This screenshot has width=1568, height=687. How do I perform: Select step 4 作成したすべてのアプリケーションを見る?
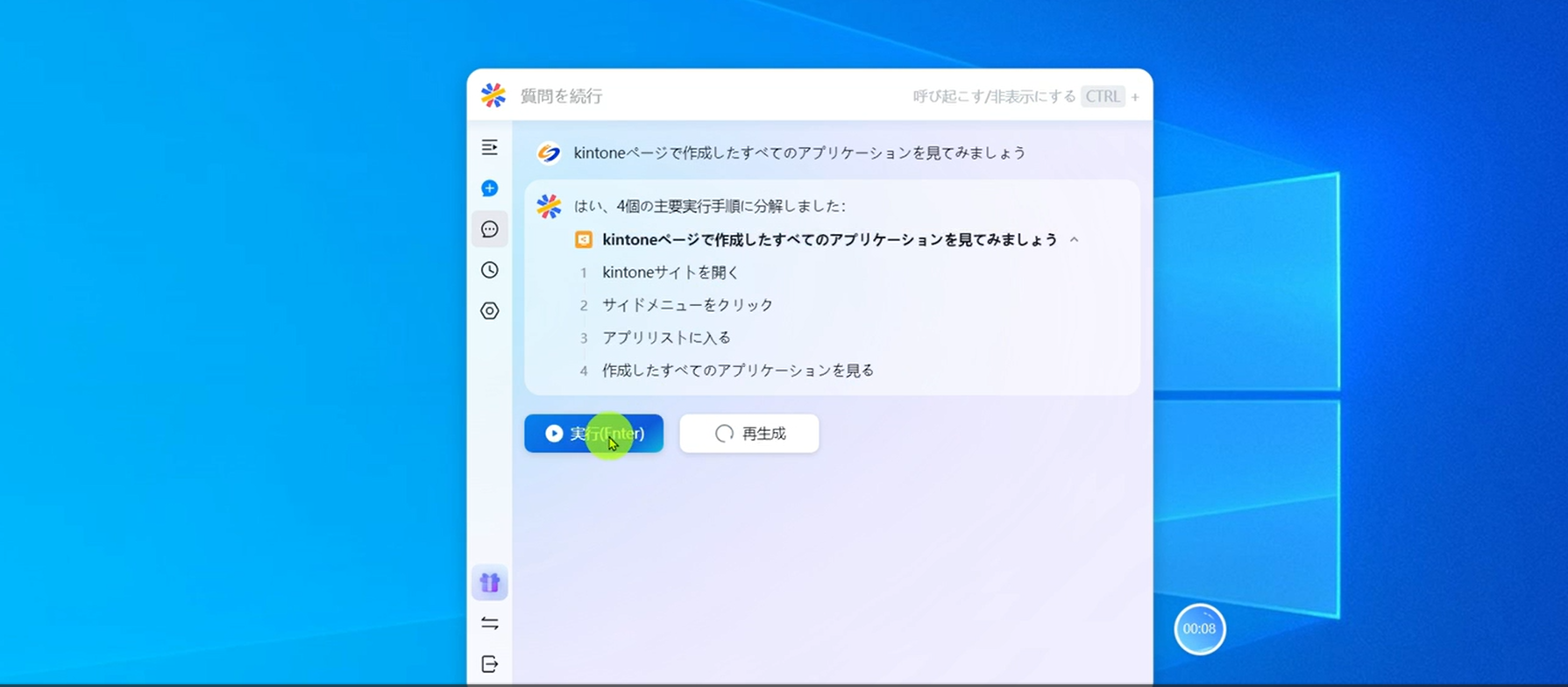(737, 371)
